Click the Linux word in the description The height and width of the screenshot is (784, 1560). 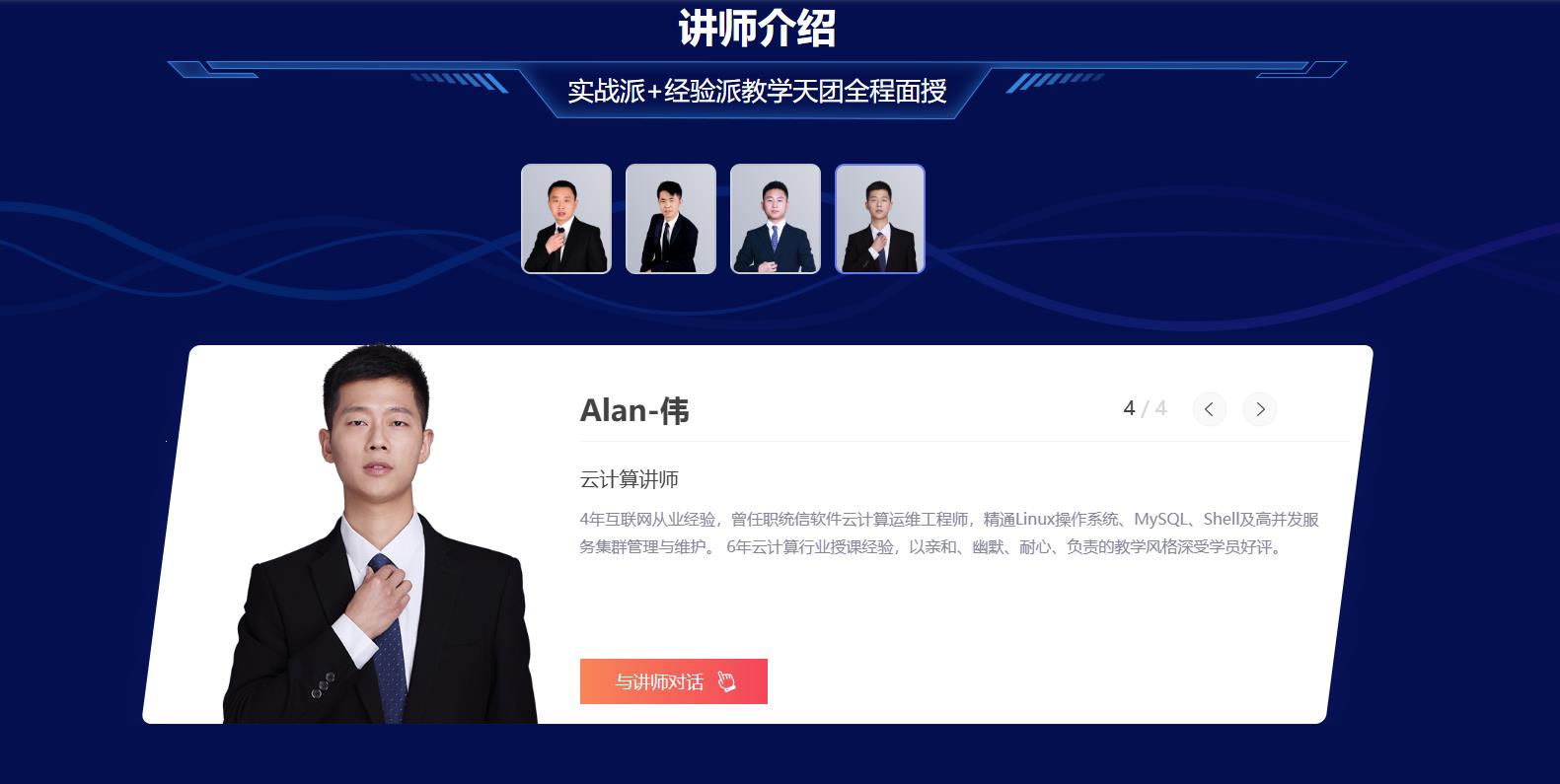[x=1034, y=519]
